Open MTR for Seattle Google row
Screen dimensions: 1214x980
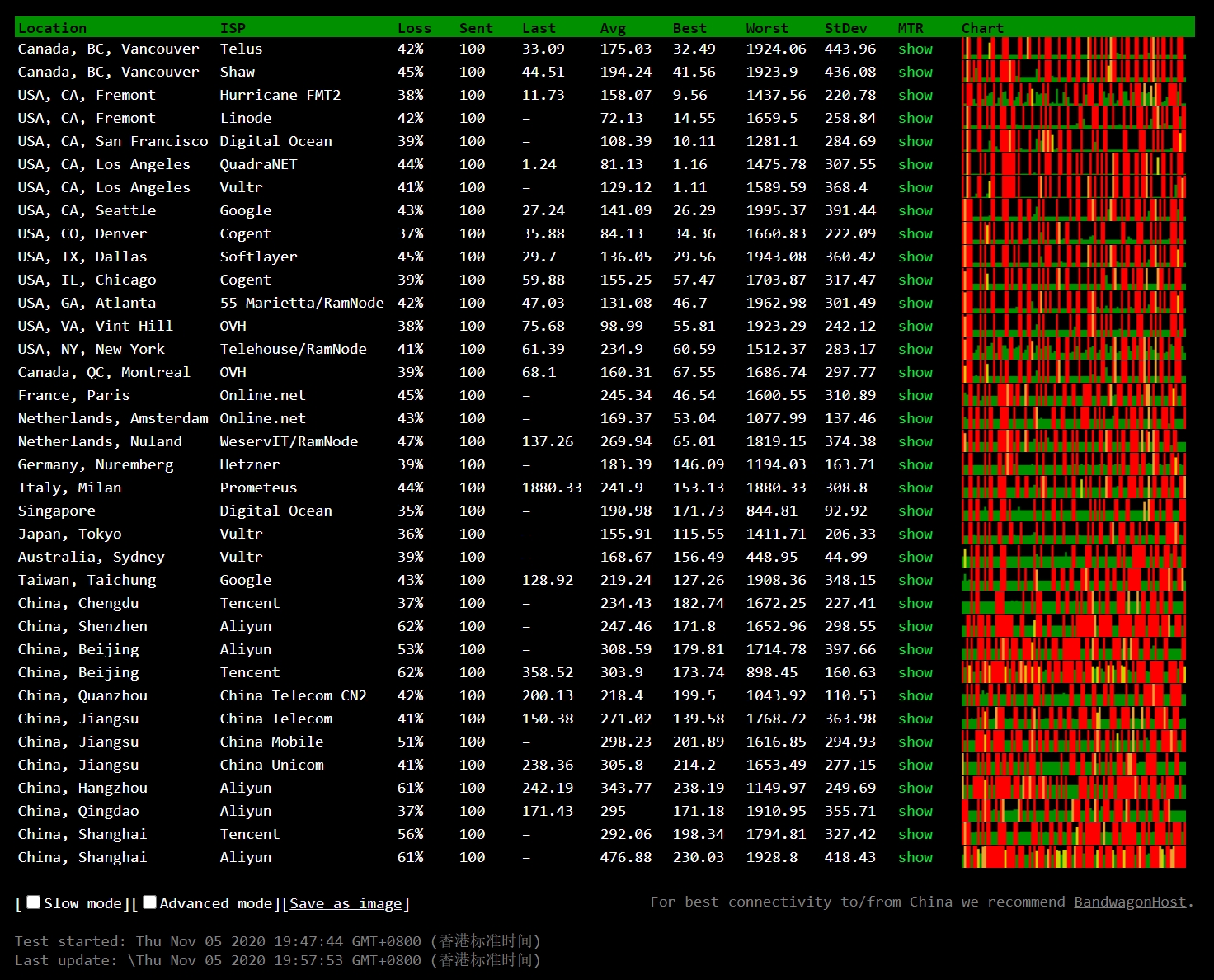pos(915,210)
